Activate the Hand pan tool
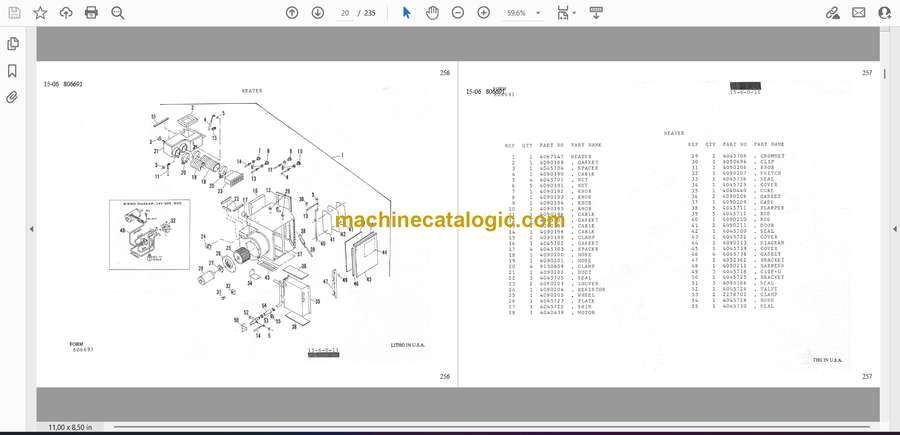This screenshot has height=435, width=900. (432, 13)
